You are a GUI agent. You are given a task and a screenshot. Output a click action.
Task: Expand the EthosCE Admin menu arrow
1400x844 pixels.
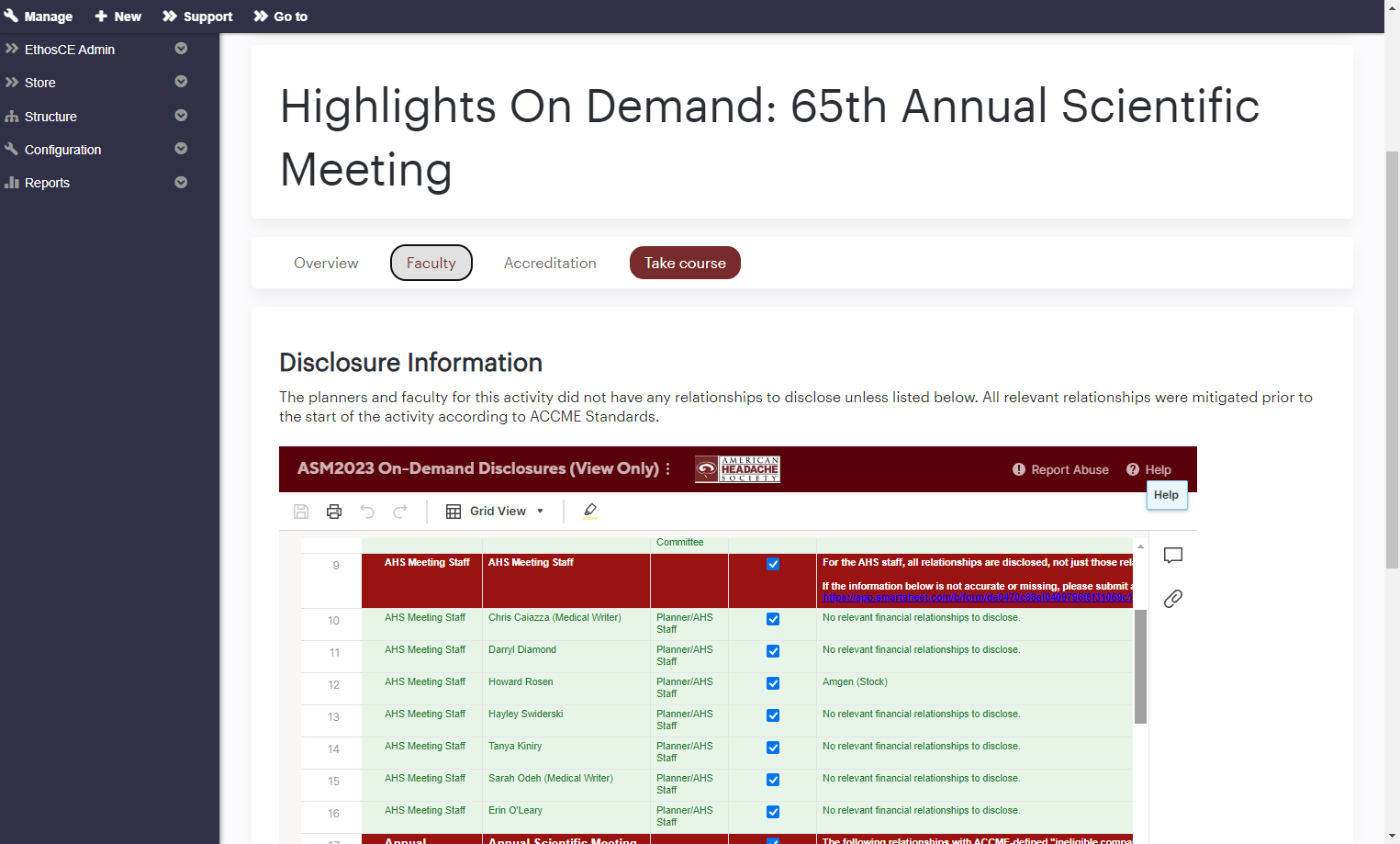tap(181, 49)
